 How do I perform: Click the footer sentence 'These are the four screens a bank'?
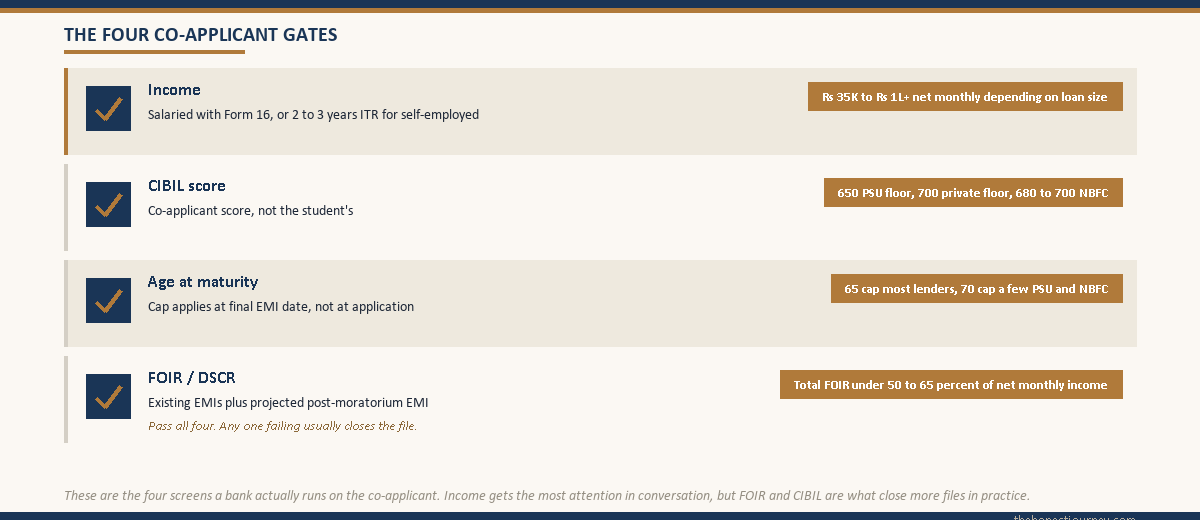[160, 495]
